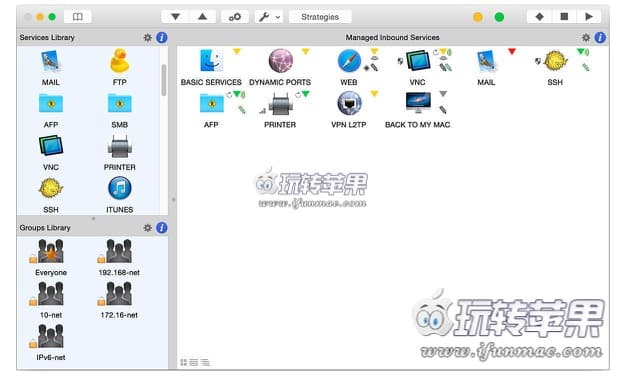Show Groups Library info
The image size is (625, 378).
161,228
